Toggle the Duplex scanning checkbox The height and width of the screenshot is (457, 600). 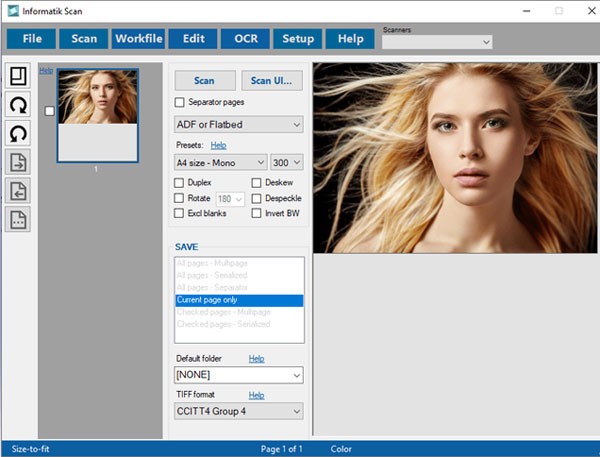tap(180, 183)
